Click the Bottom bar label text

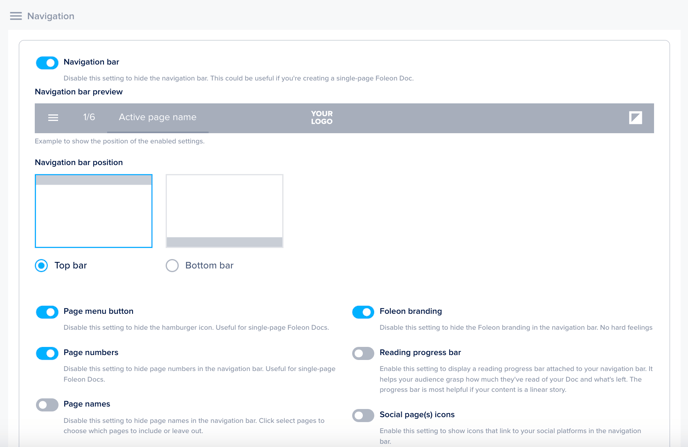click(x=209, y=266)
